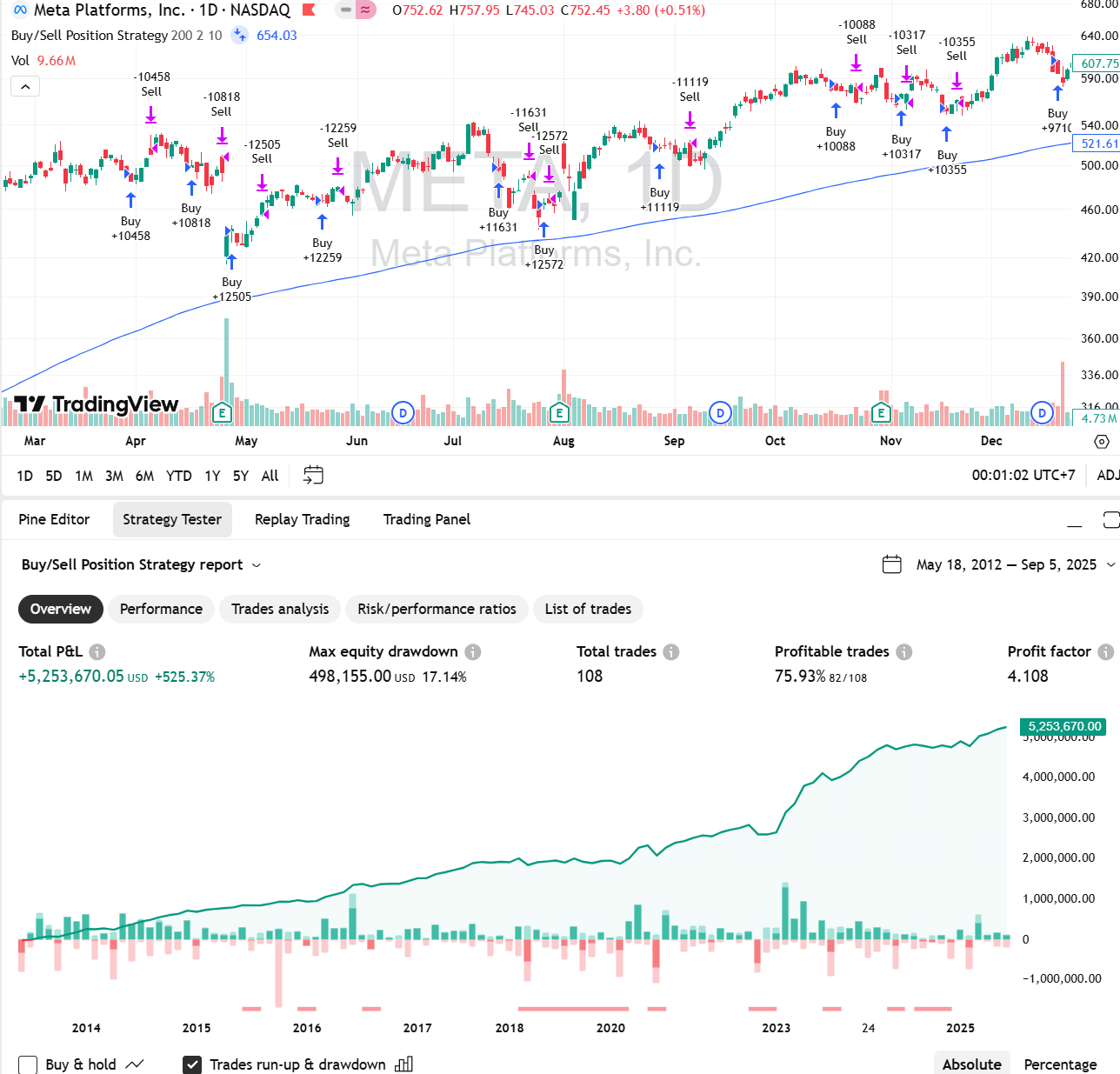Click info icon next to Profit factor
Viewport: 1120px width, 1074px height.
(1105, 651)
